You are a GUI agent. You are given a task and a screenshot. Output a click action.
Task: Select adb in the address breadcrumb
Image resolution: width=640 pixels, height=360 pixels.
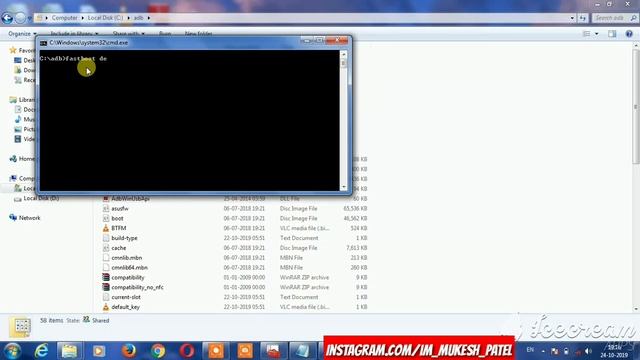(x=139, y=18)
